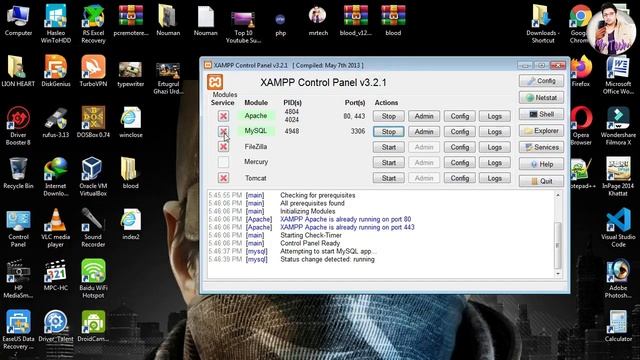Toggle FileZilla service checkbox

coord(223,147)
